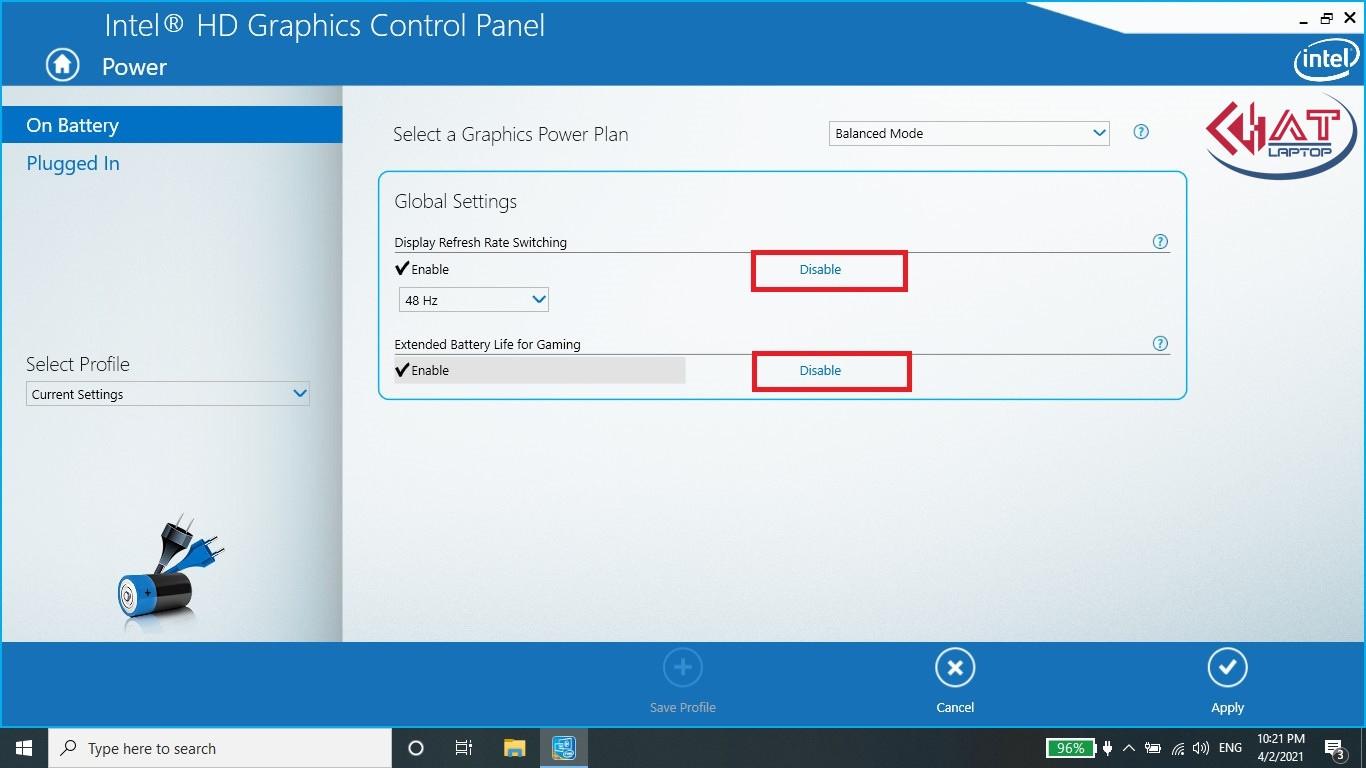
Task: Click Intel Graphics taskbar app icon
Action: point(564,748)
